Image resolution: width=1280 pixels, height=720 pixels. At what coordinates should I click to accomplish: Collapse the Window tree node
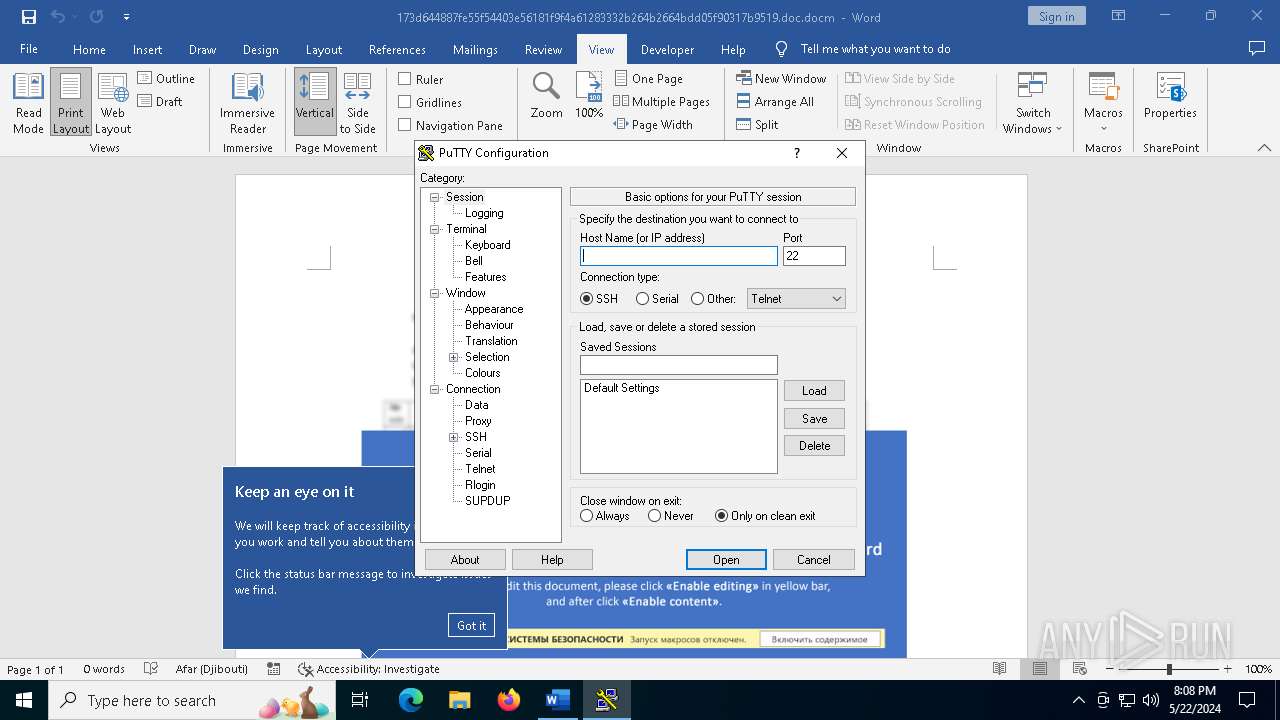pyautogui.click(x=435, y=293)
